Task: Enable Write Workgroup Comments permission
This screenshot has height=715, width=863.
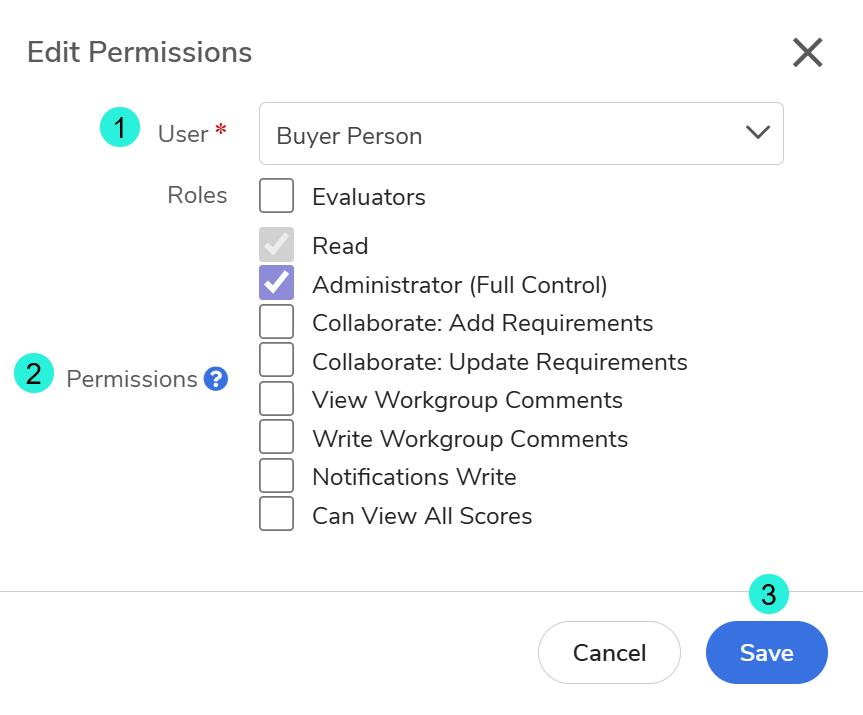Action: (276, 437)
